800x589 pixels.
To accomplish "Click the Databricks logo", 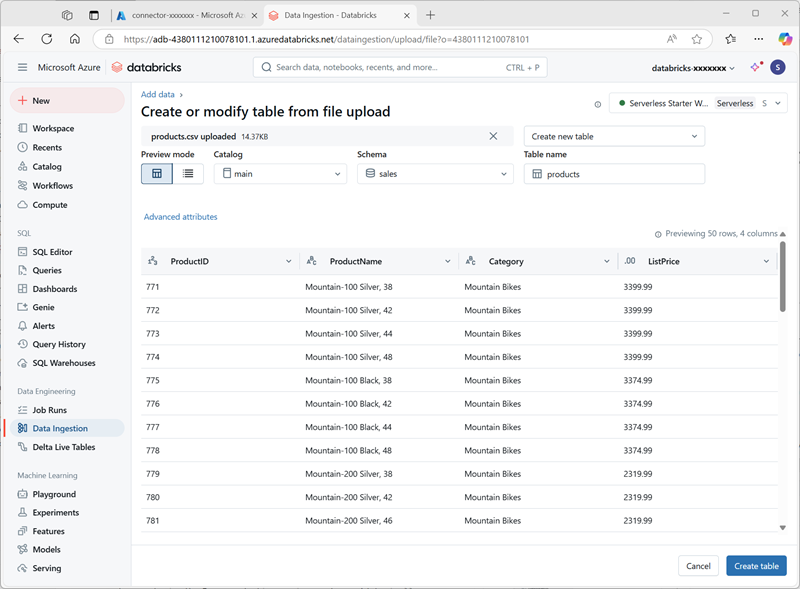I will [146, 67].
